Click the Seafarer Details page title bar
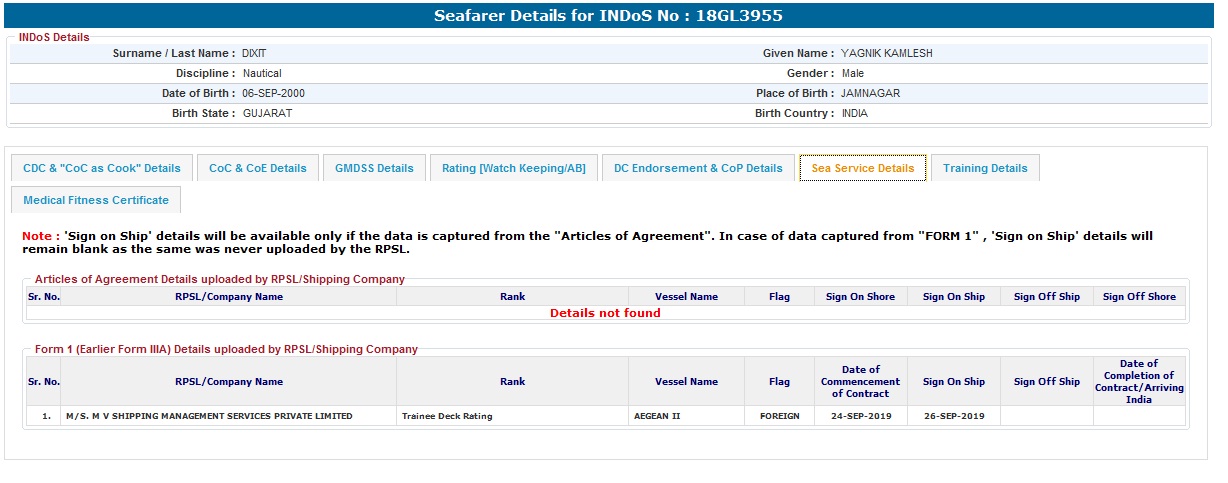1228x483 pixels. 608,16
